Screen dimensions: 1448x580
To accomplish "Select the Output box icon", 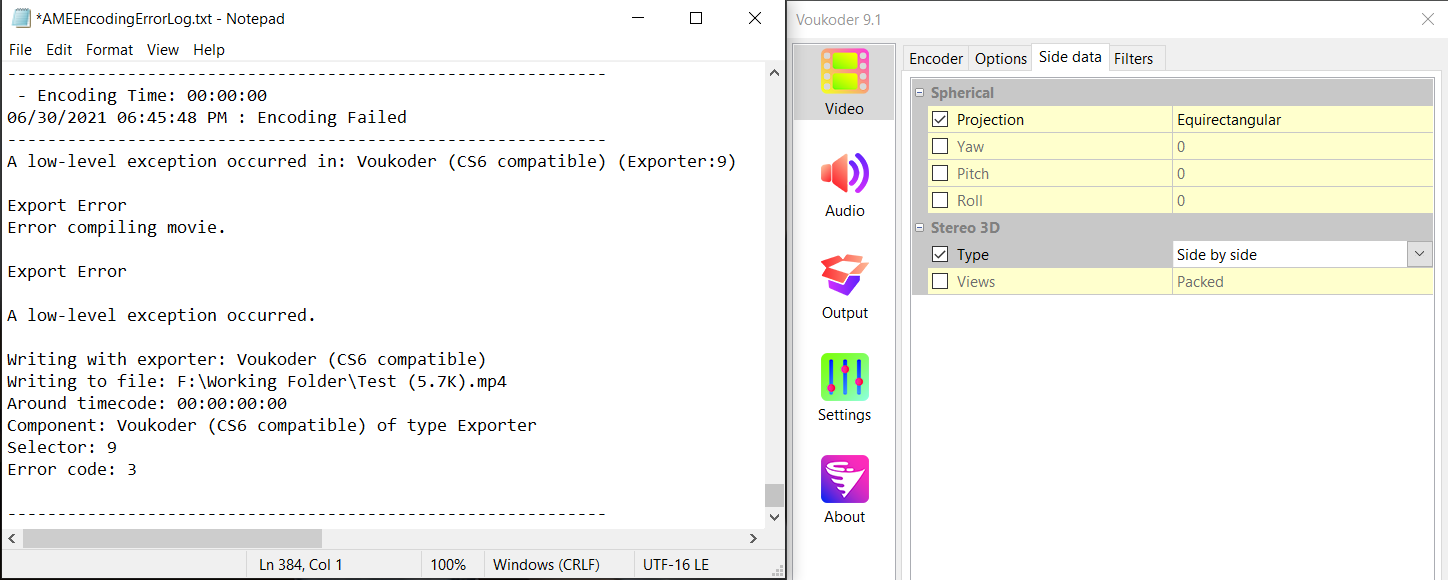I will click(844, 276).
